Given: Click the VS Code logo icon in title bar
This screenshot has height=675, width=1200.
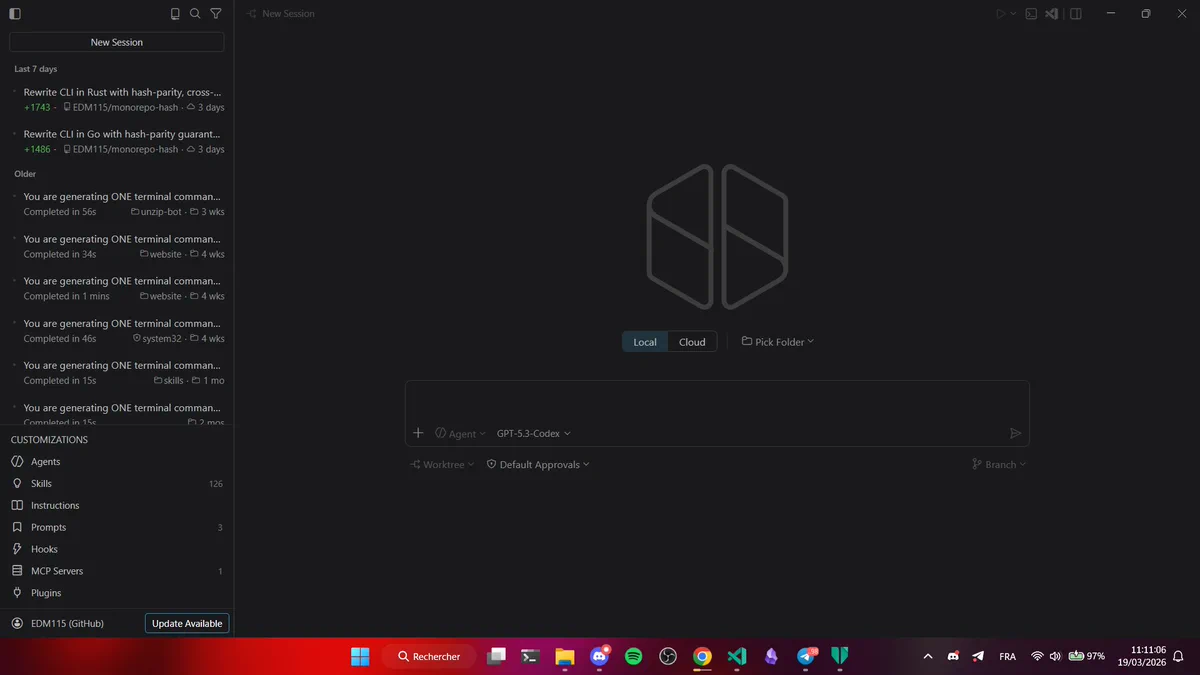Looking at the screenshot, I should click(x=1052, y=14).
